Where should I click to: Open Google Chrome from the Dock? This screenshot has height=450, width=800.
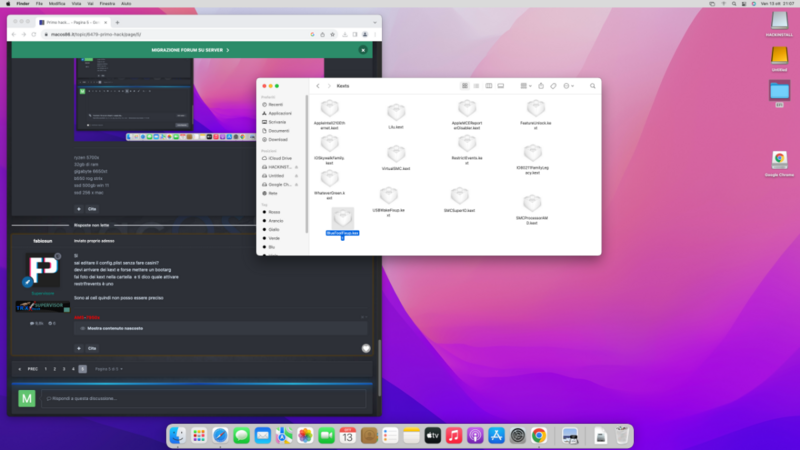539,435
